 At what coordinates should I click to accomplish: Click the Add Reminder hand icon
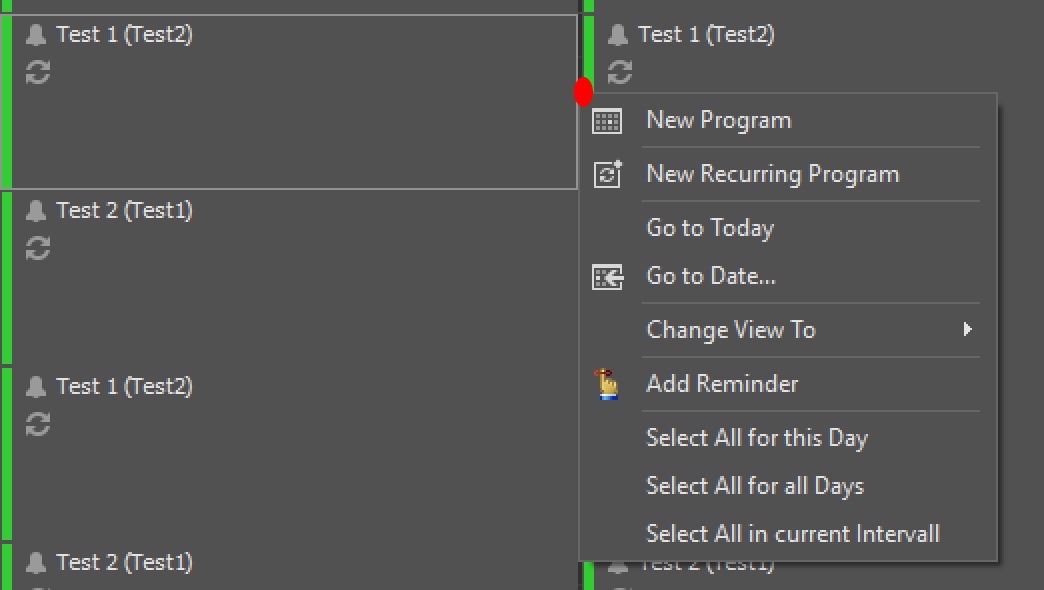[x=607, y=384]
